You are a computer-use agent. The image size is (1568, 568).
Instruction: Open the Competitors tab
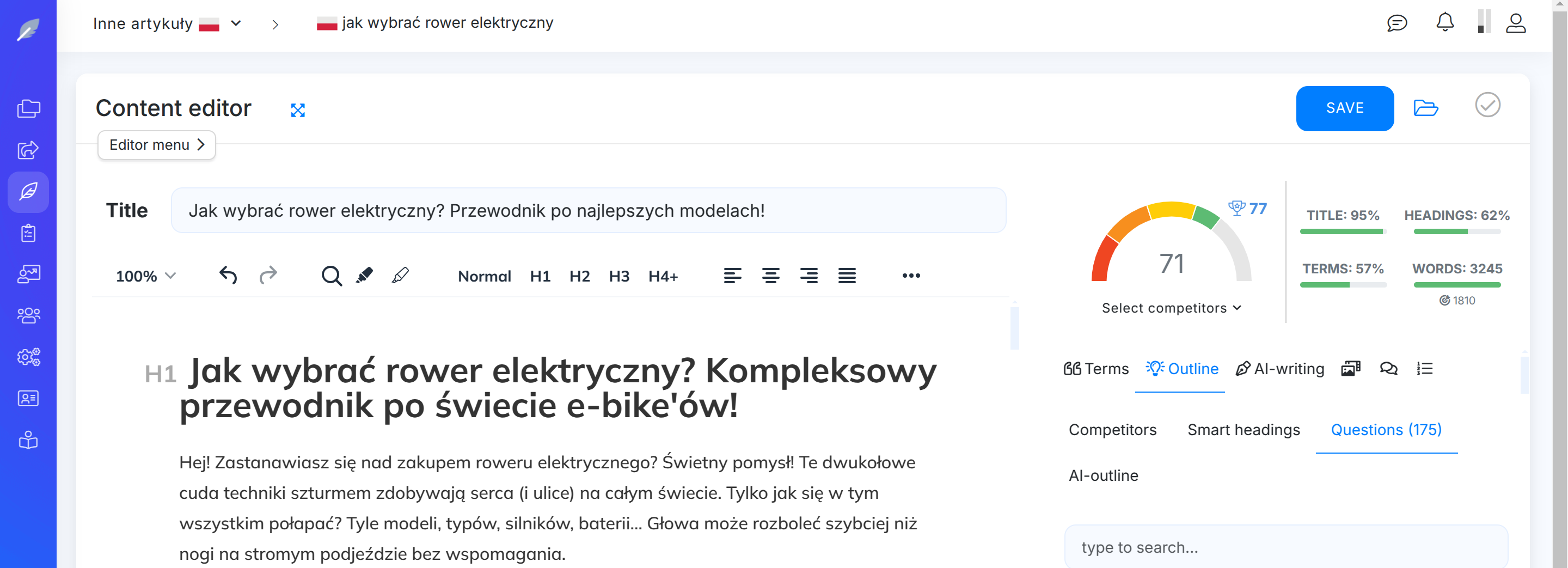tap(1112, 430)
